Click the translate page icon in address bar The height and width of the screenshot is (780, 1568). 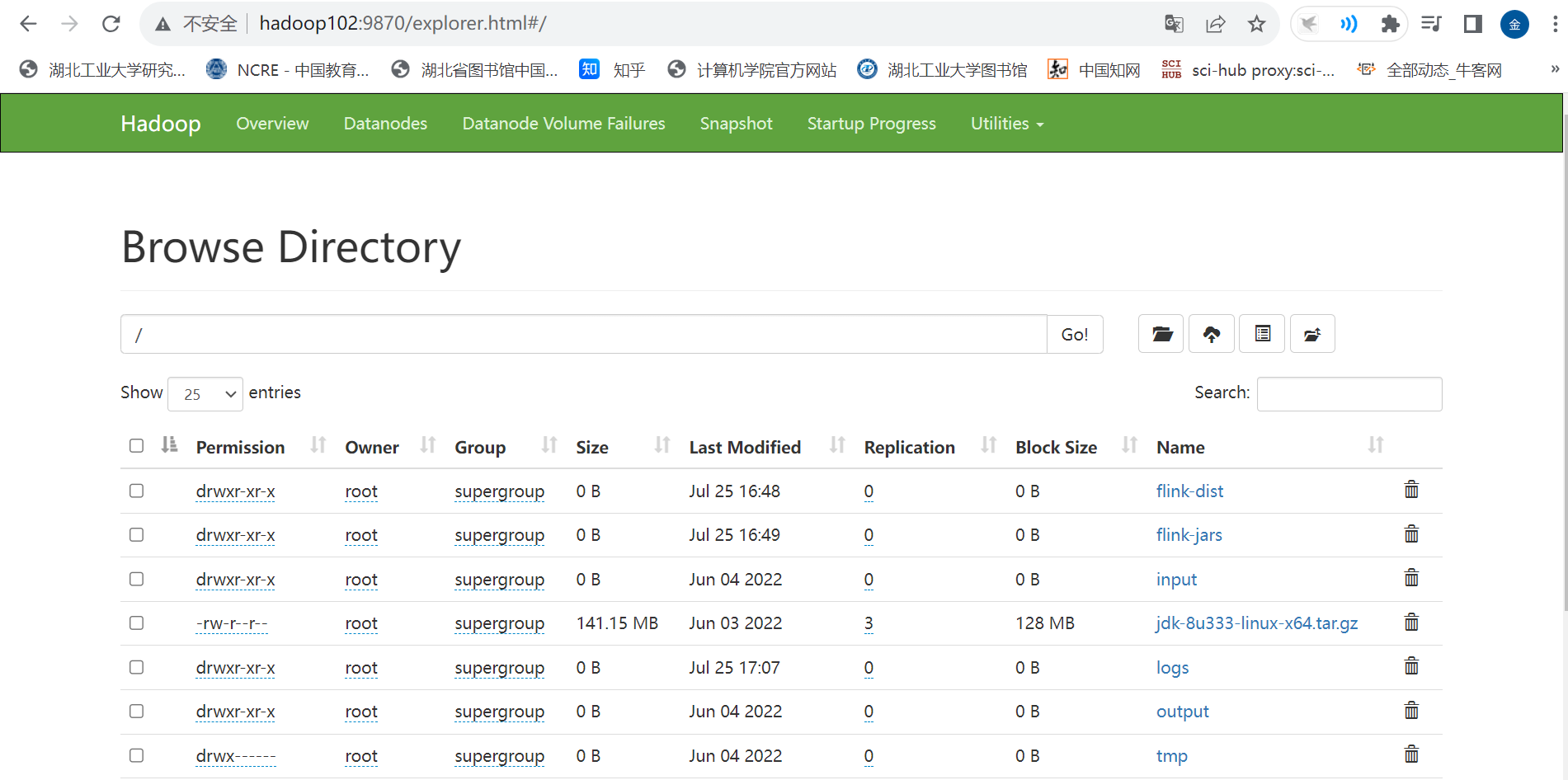pos(1174,24)
